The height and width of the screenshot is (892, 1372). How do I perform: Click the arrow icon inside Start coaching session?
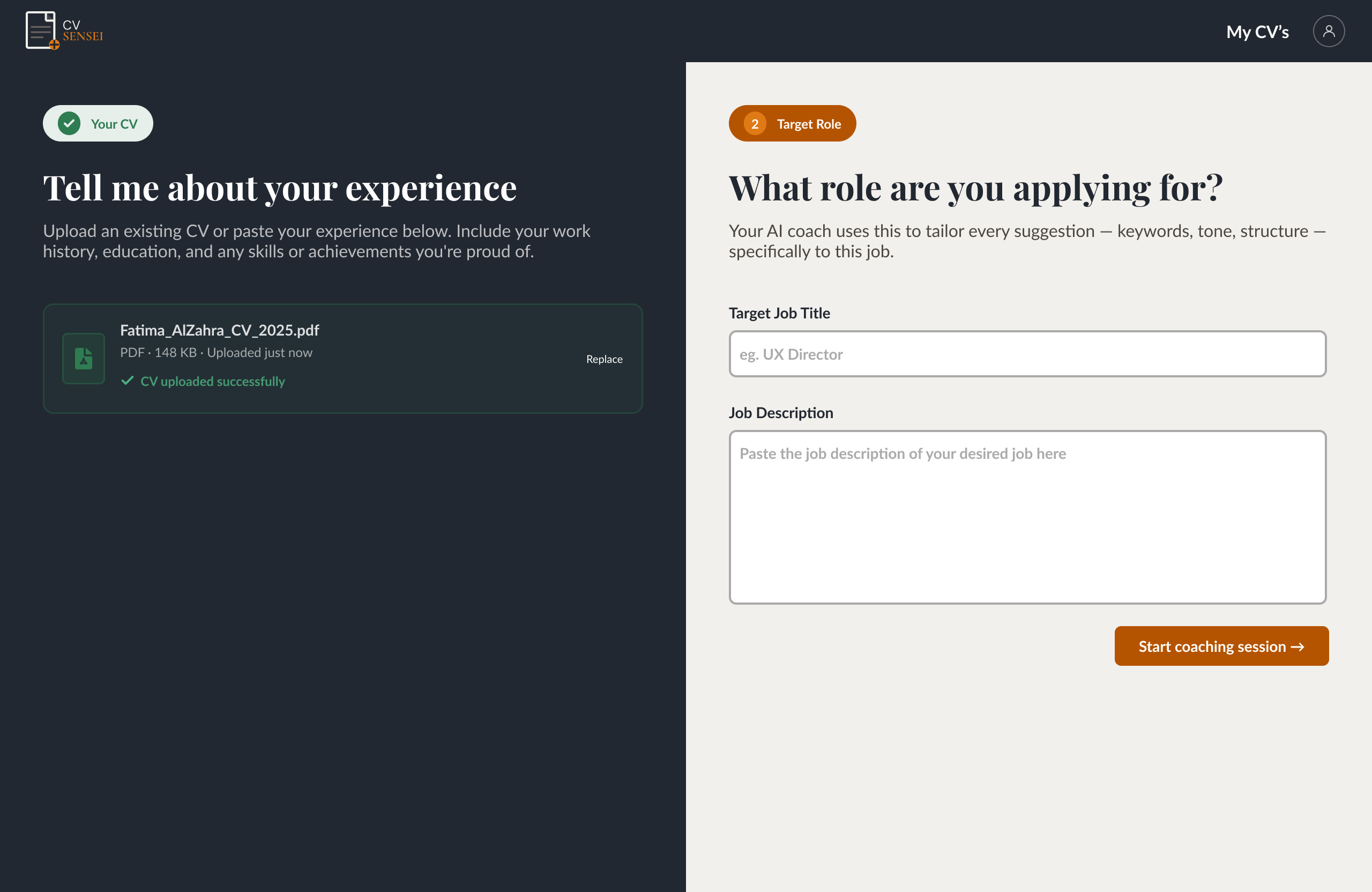1299,646
